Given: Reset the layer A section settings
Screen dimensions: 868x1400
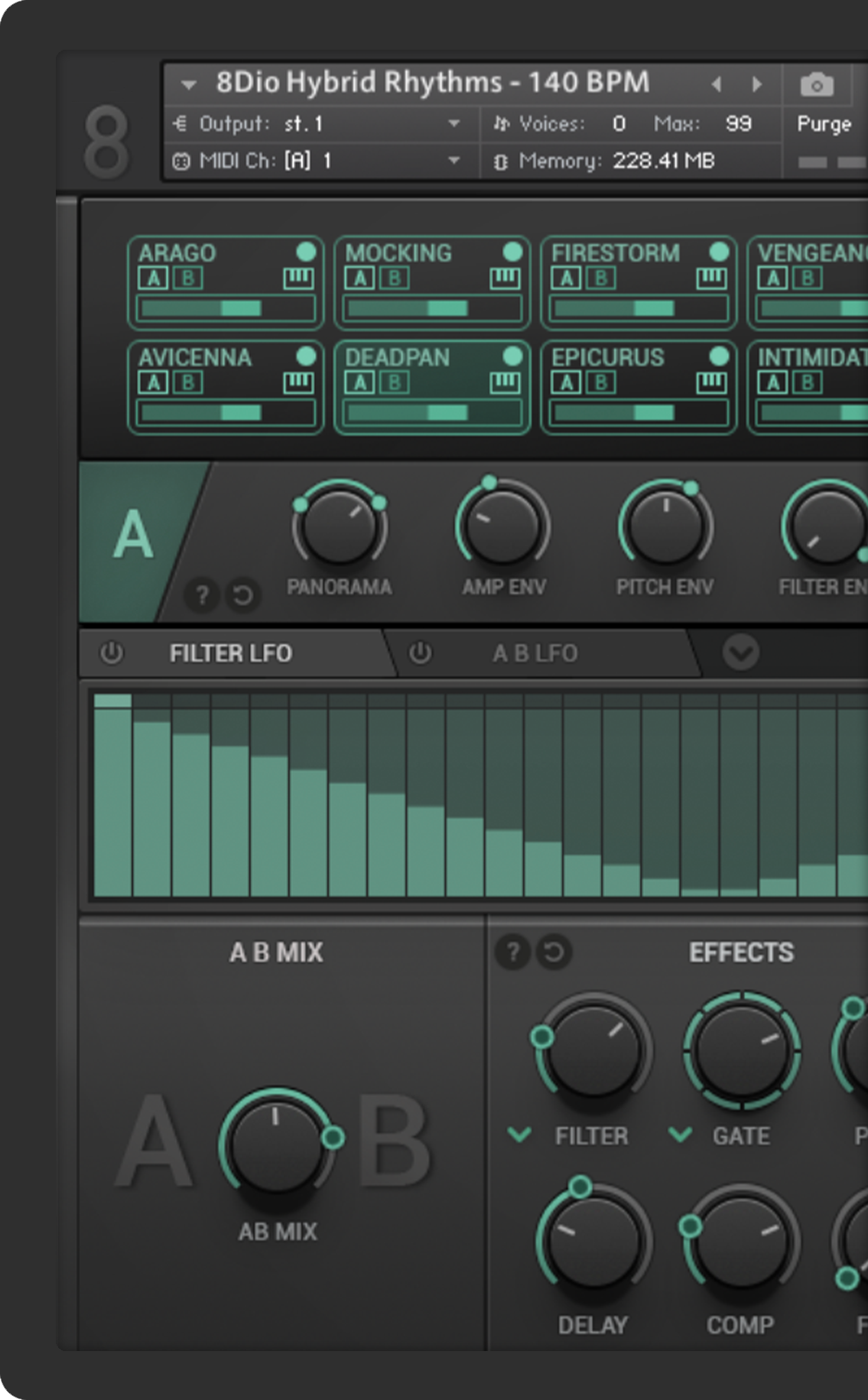Looking at the screenshot, I should click(242, 594).
